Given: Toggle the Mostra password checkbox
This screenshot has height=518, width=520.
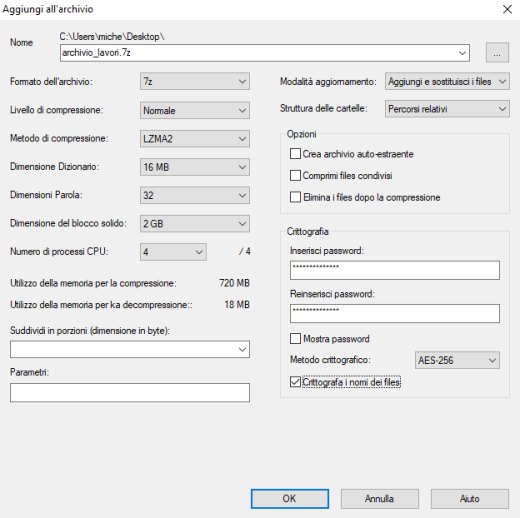Looking at the screenshot, I should (x=295, y=339).
